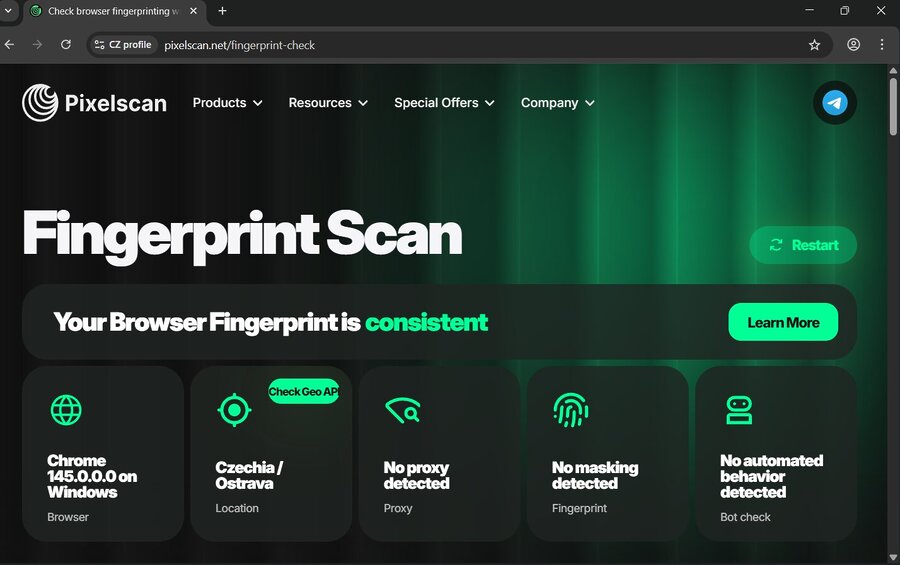Open the Company menu
900x565 pixels.
[x=557, y=103]
